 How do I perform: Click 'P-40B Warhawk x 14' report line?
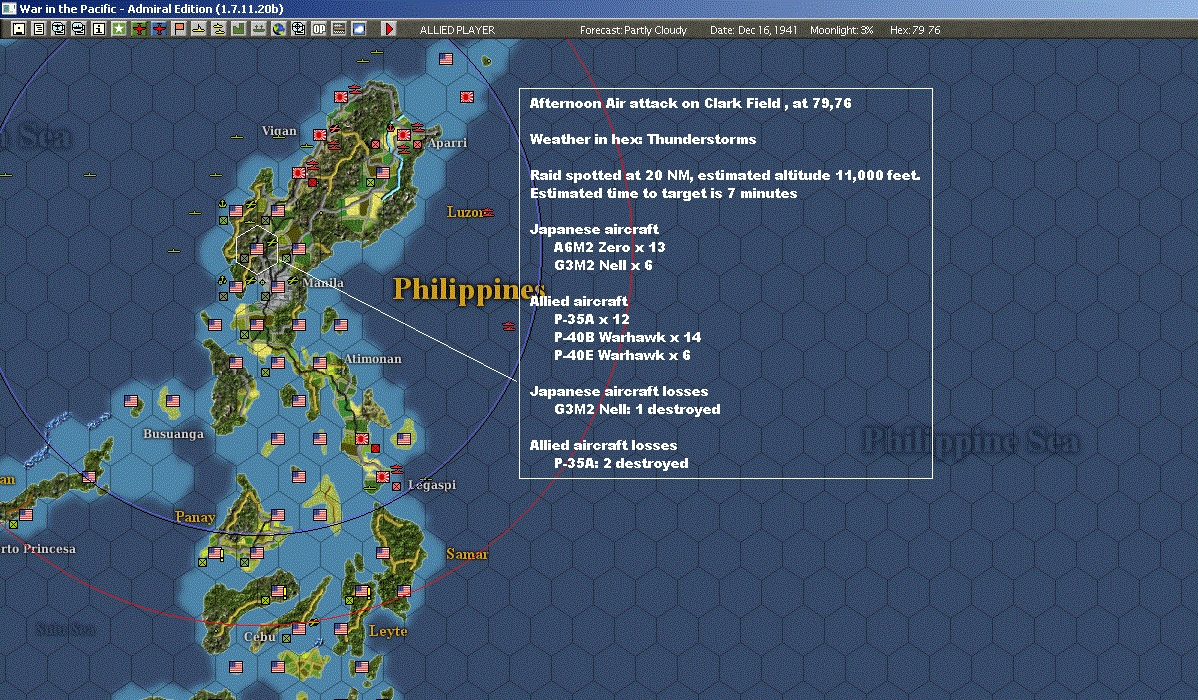627,337
